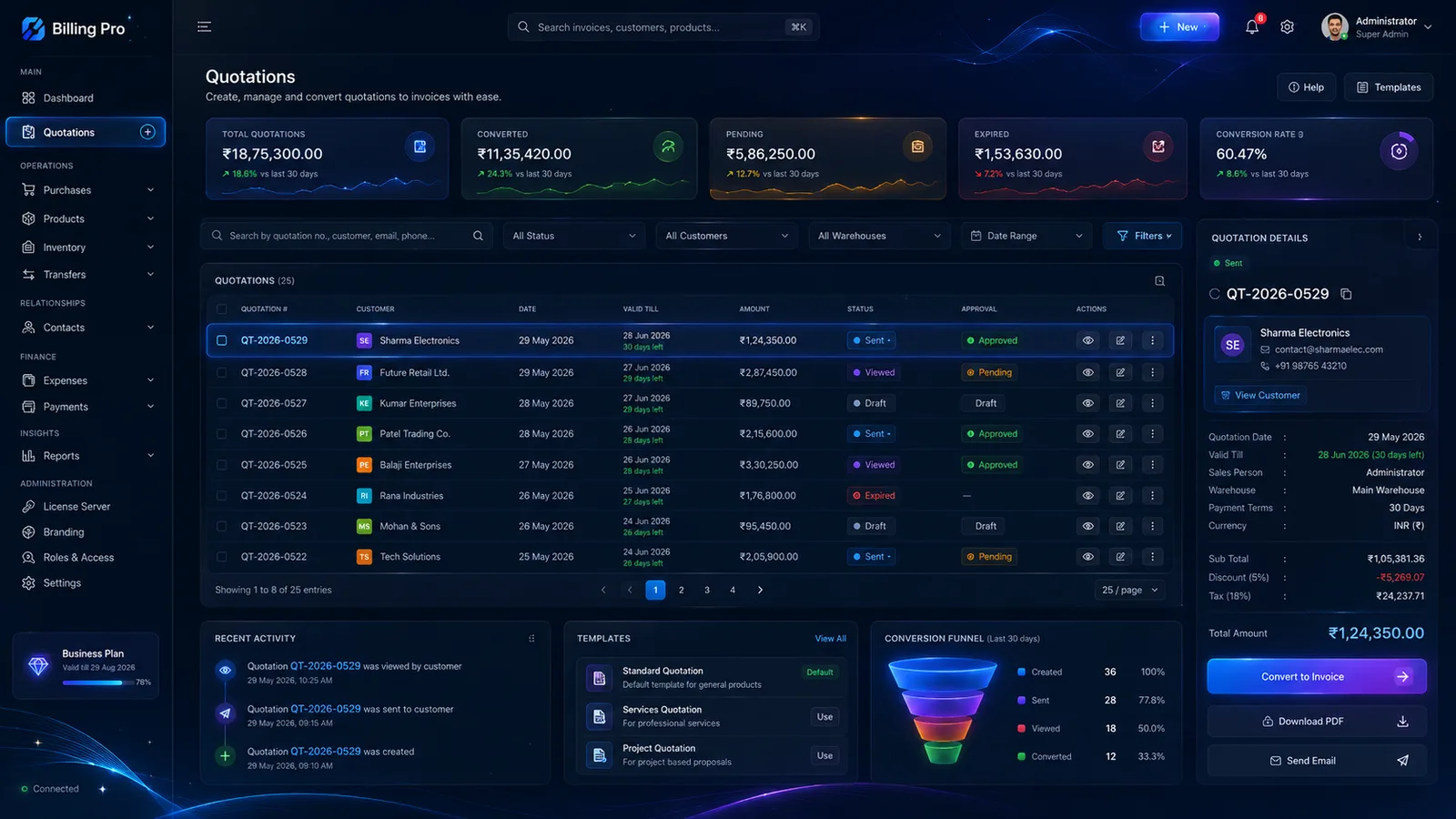The image size is (1456, 819).
Task: Open more actions for QT-2026-0526
Action: (1152, 434)
